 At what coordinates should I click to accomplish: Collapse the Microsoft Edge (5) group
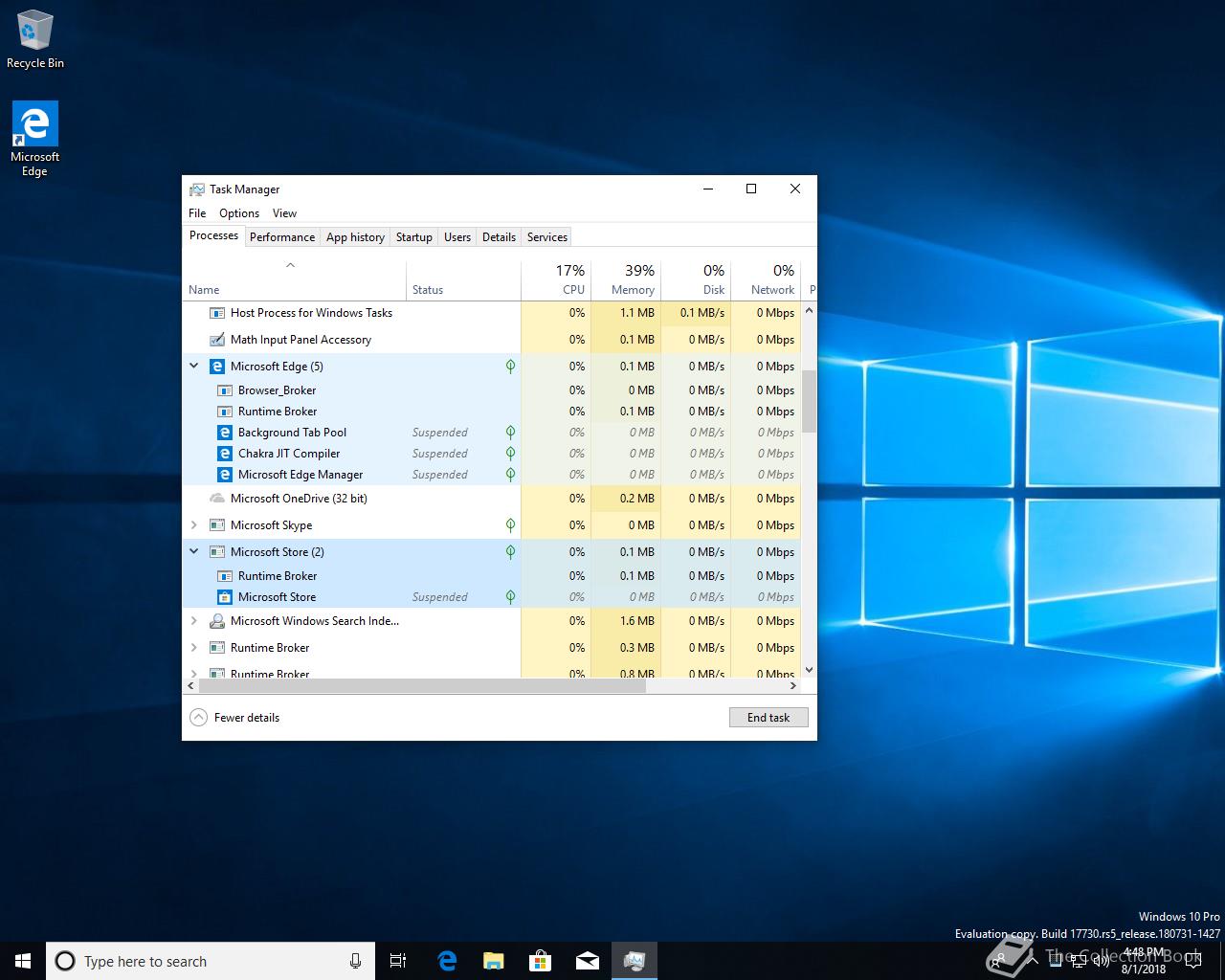coord(194,366)
